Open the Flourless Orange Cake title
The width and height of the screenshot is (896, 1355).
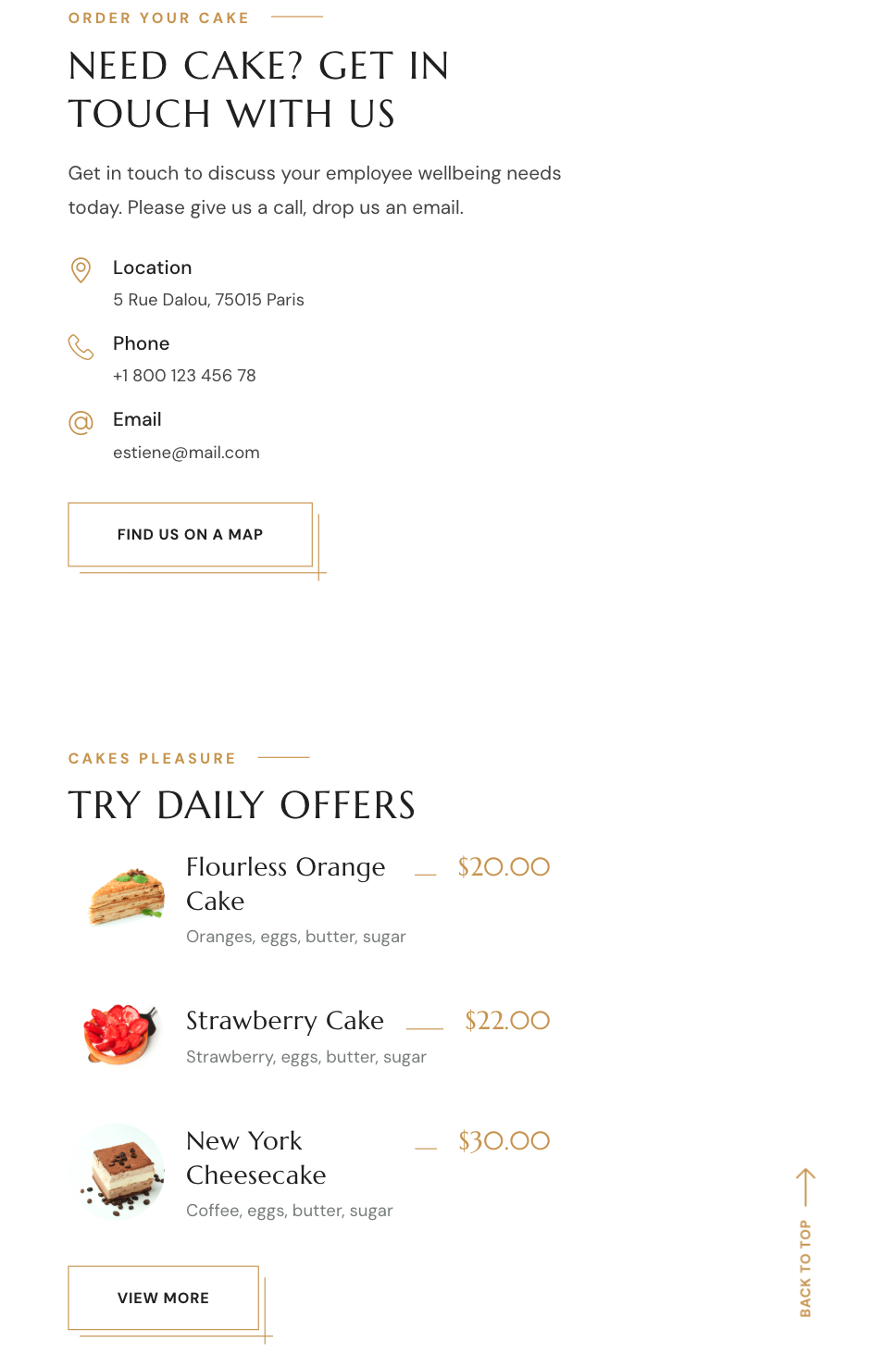click(285, 883)
